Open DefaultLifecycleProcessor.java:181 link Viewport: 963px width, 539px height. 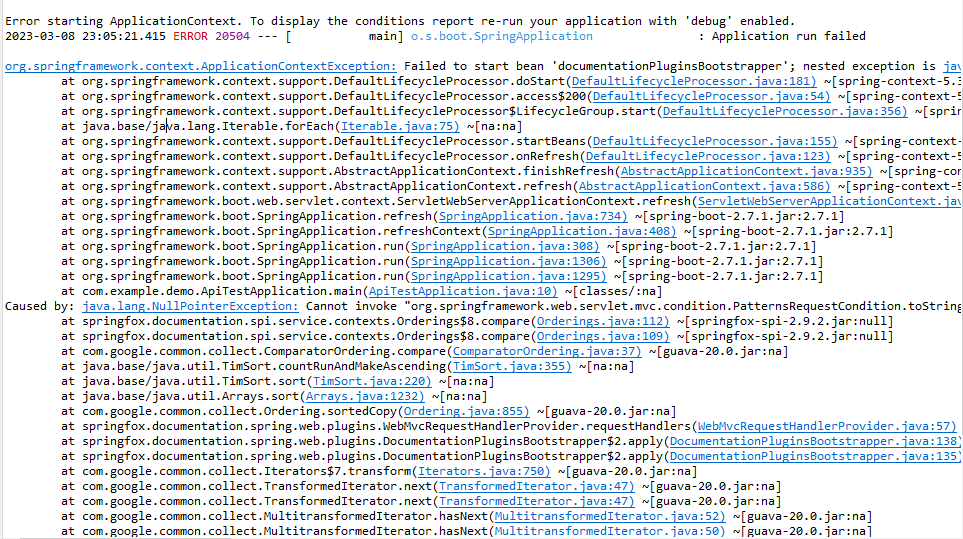tap(693, 81)
